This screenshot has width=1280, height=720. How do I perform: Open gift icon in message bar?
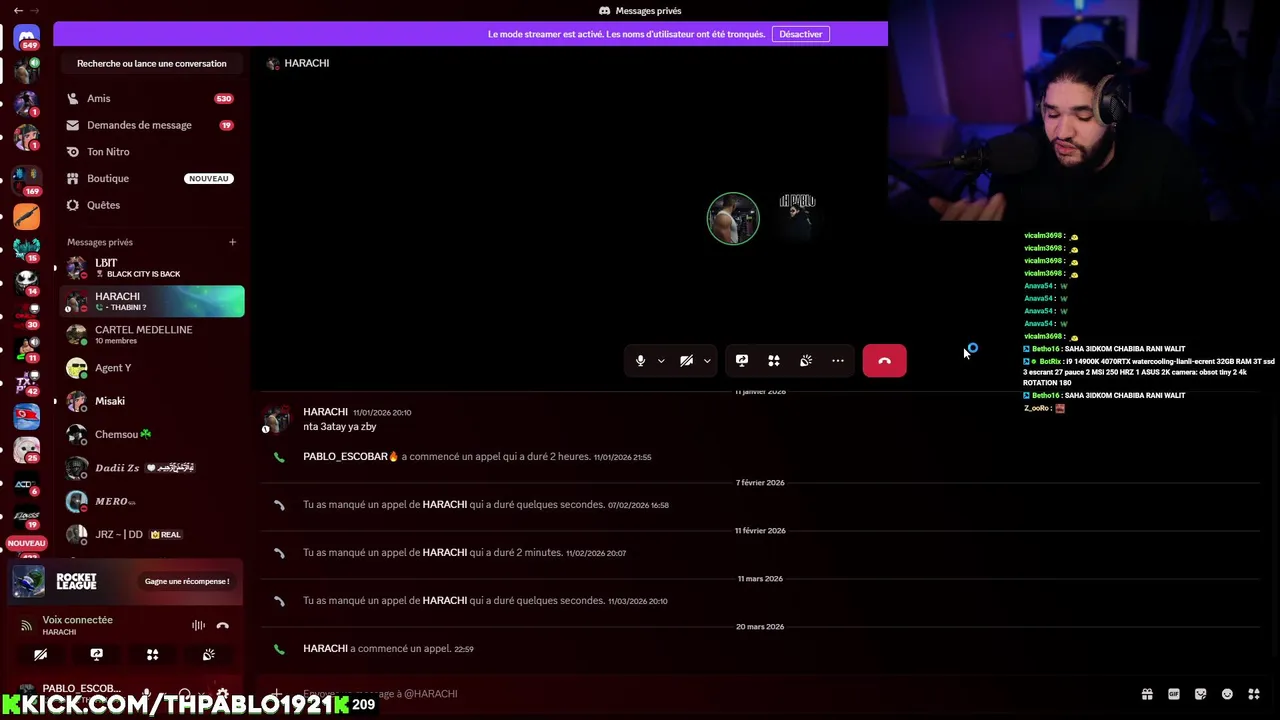[x=1147, y=694]
